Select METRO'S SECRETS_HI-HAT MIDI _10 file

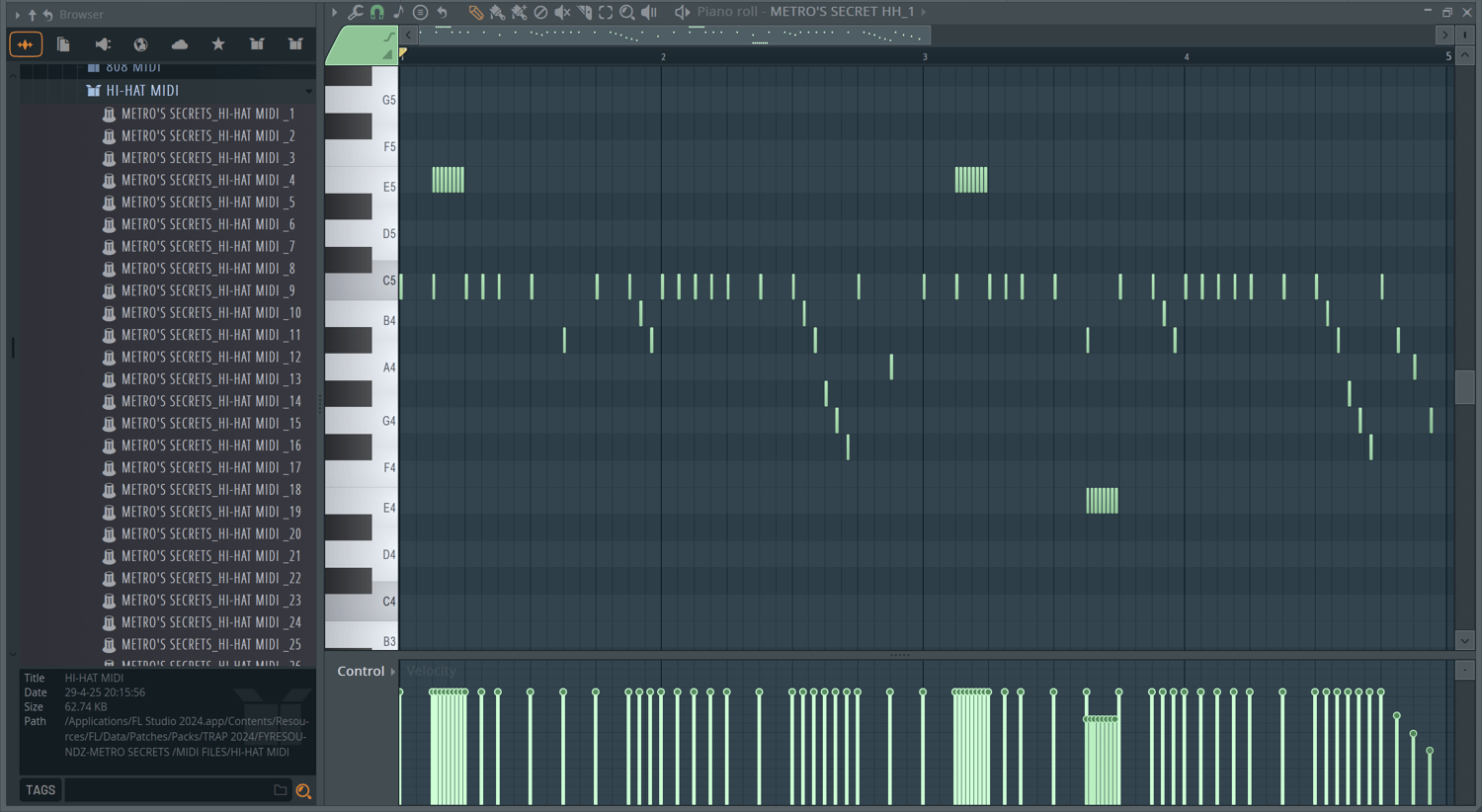coord(210,313)
